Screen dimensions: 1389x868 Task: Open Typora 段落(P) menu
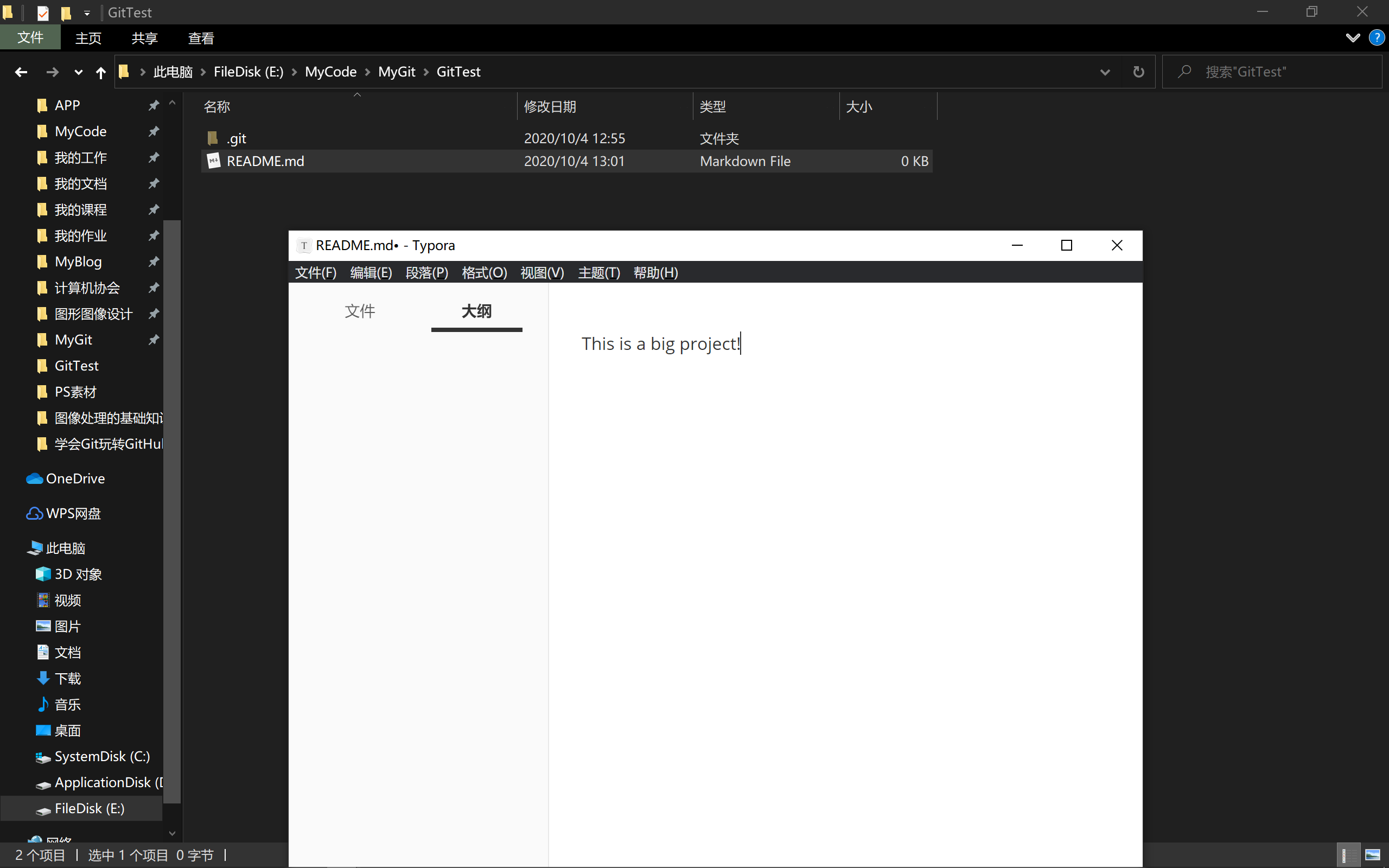(x=426, y=273)
